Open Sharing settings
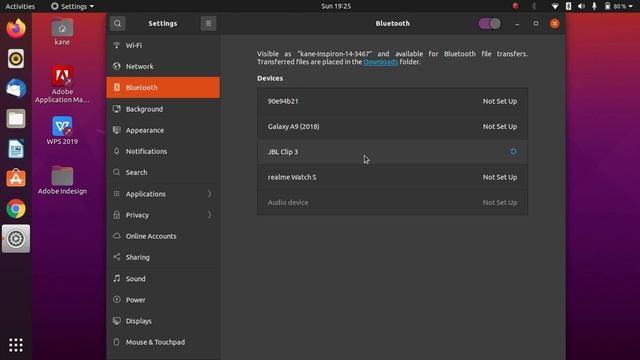 tap(163, 257)
